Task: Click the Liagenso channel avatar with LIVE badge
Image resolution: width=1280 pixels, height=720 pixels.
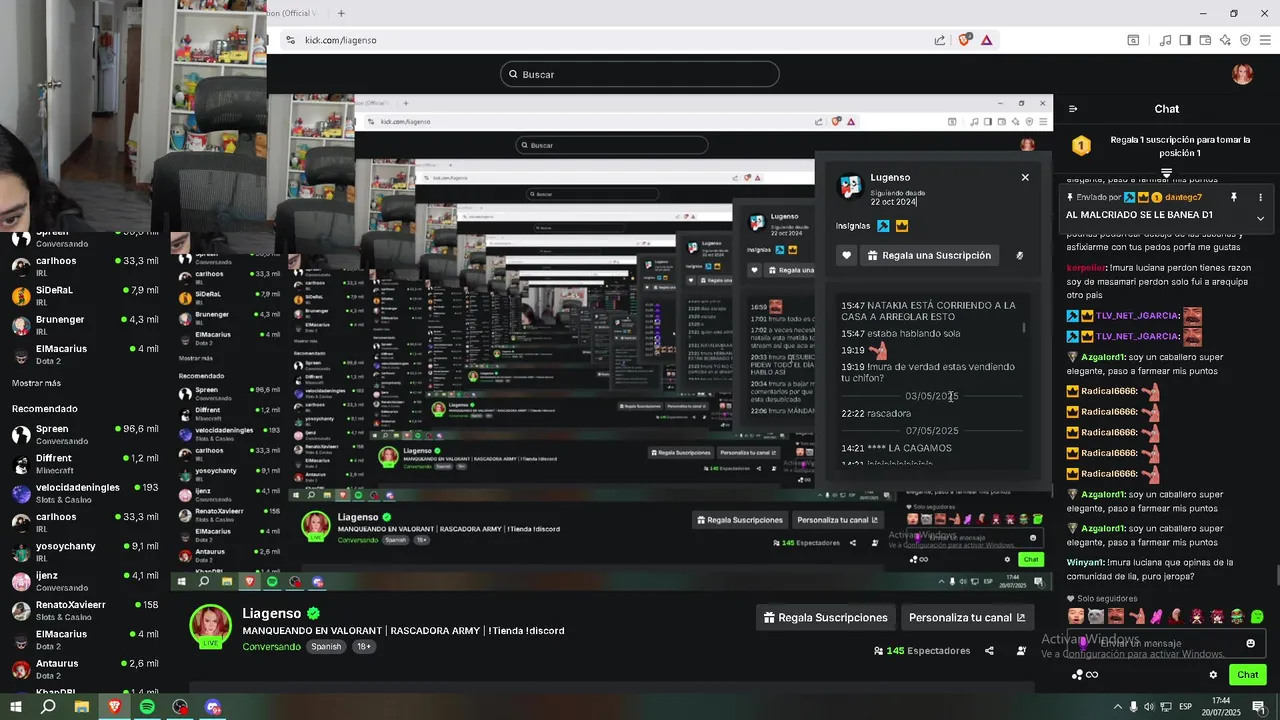Action: [x=211, y=627]
